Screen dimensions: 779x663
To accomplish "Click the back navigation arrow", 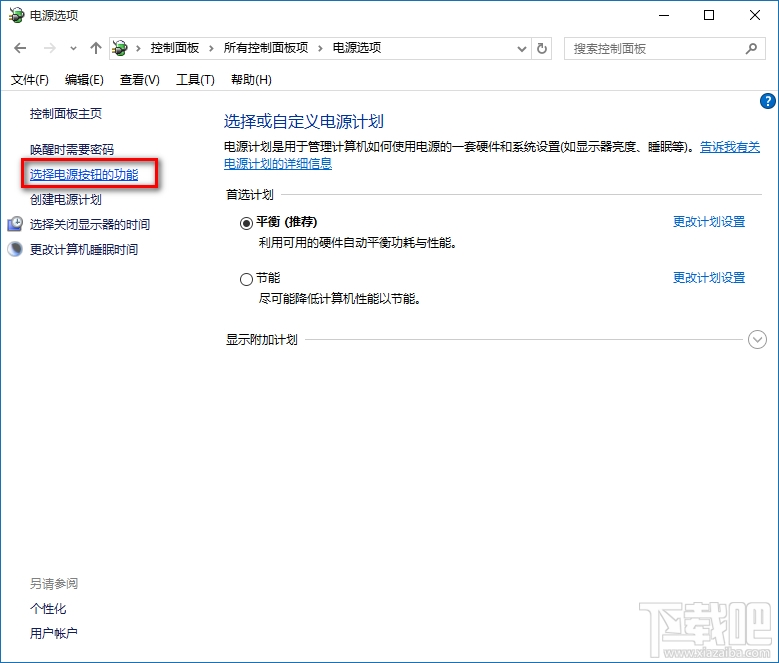I will click(x=21, y=48).
